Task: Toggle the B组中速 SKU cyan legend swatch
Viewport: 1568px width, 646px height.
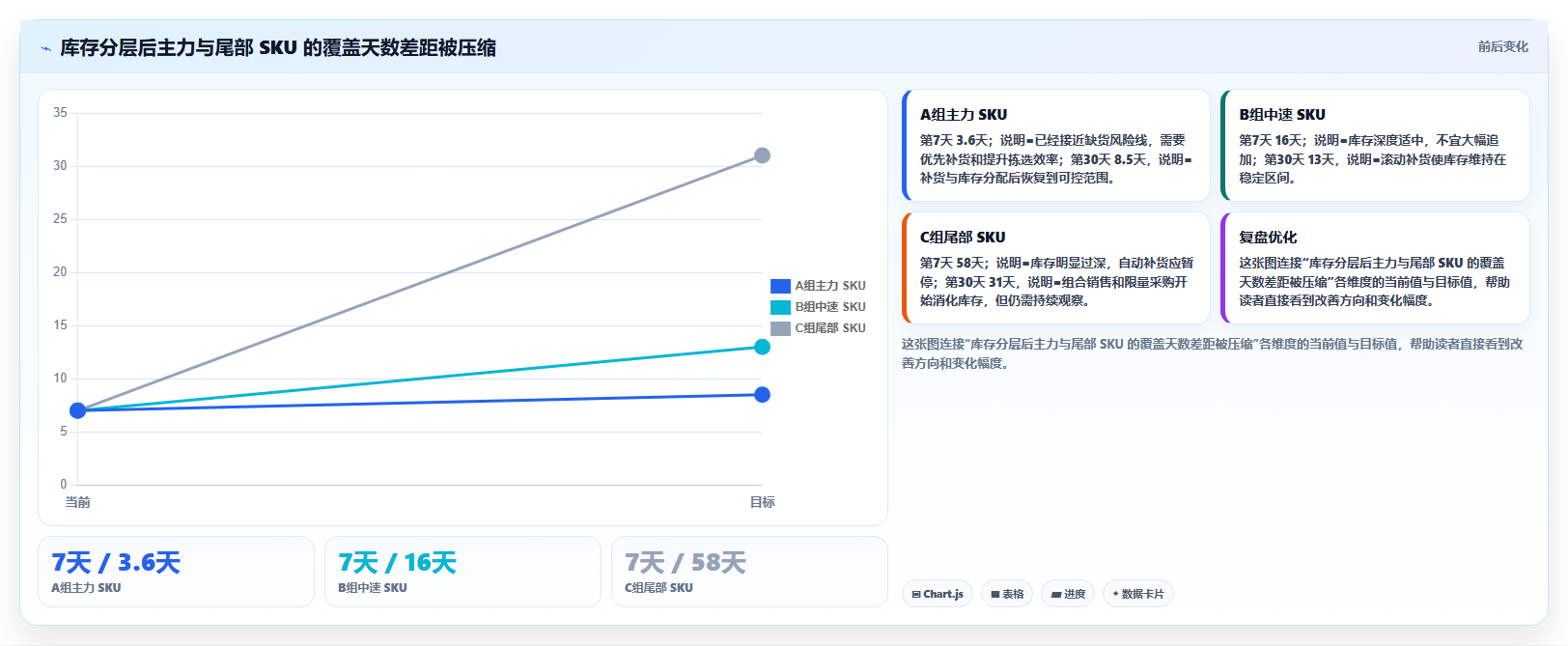Action: [780, 307]
